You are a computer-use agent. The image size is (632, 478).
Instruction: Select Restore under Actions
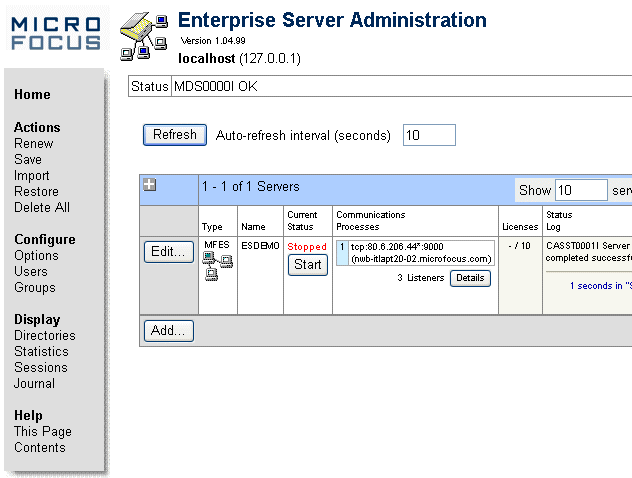pyautogui.click(x=36, y=191)
